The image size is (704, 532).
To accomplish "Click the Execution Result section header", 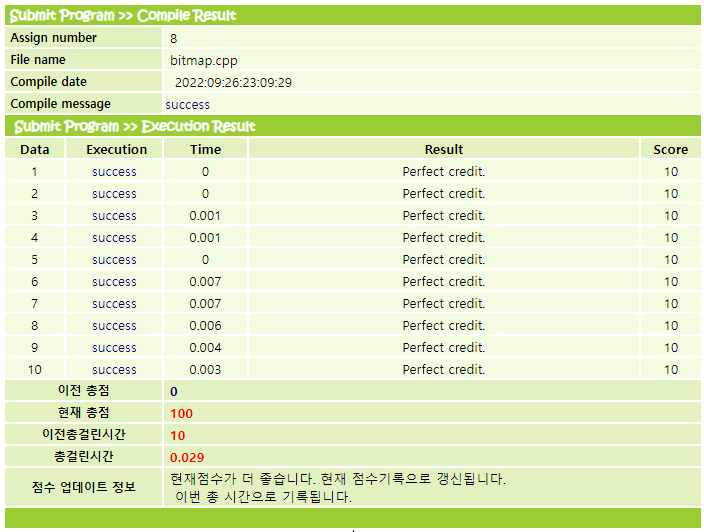I will (352, 126).
